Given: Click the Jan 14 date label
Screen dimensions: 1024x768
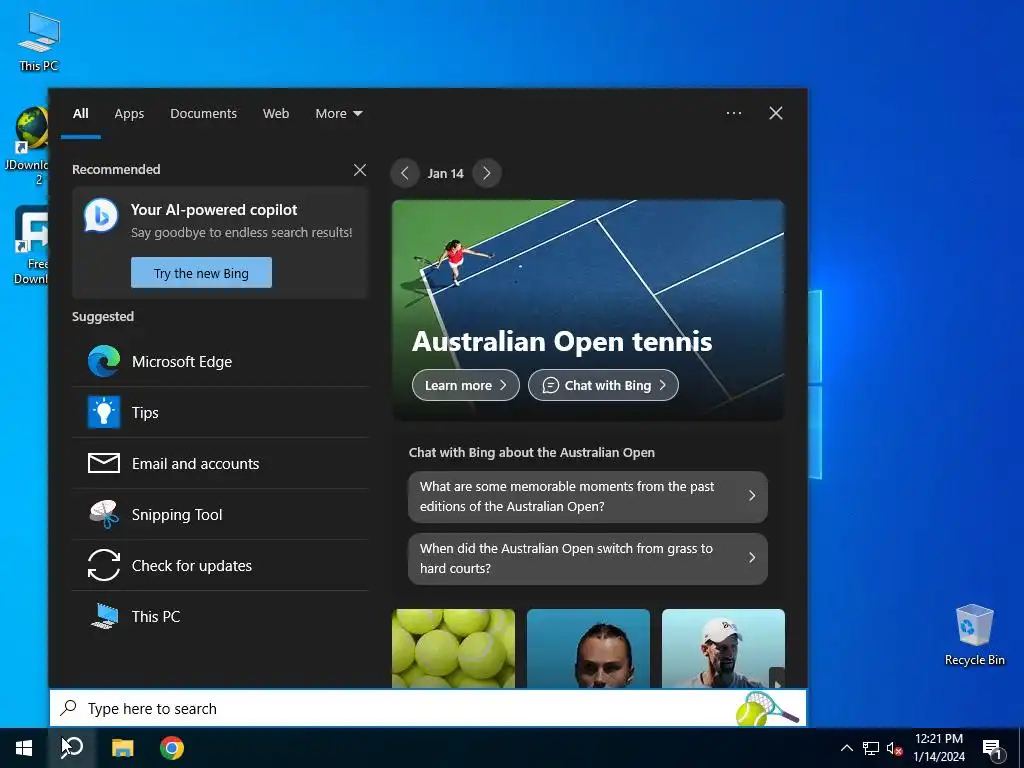Looking at the screenshot, I should coord(445,174).
